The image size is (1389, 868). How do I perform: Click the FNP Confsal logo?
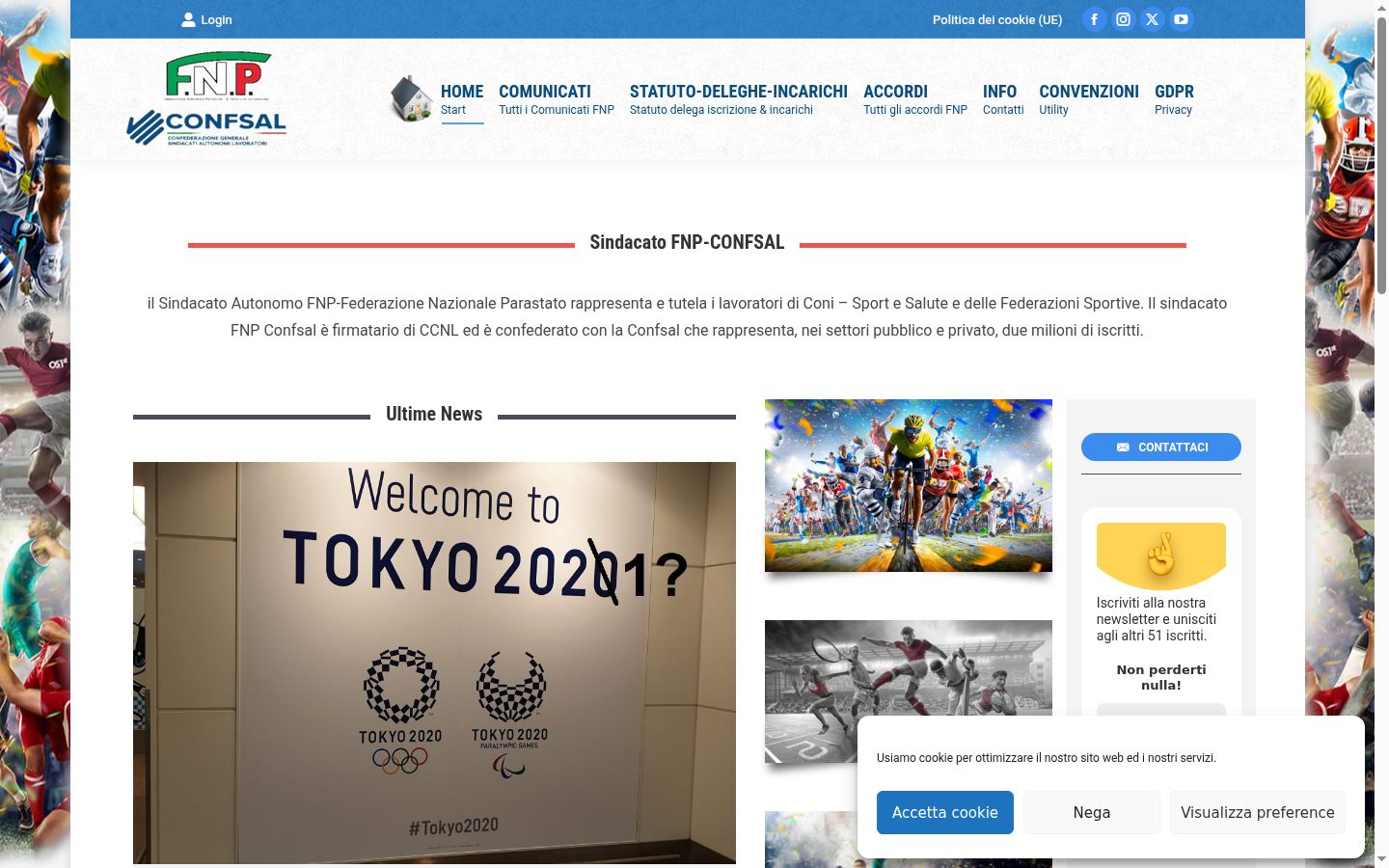coord(206,98)
